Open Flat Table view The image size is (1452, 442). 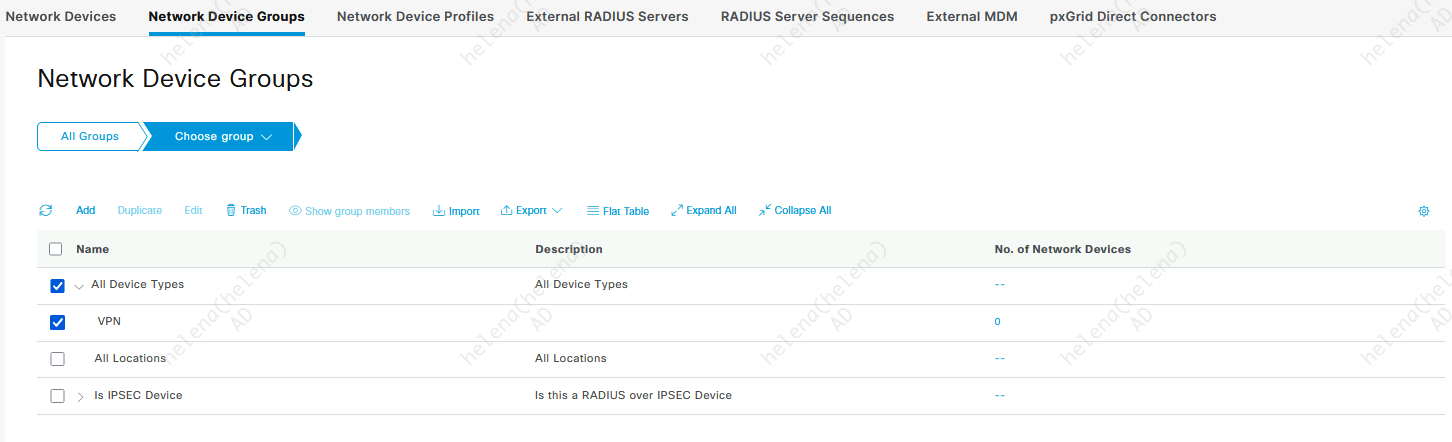617,211
